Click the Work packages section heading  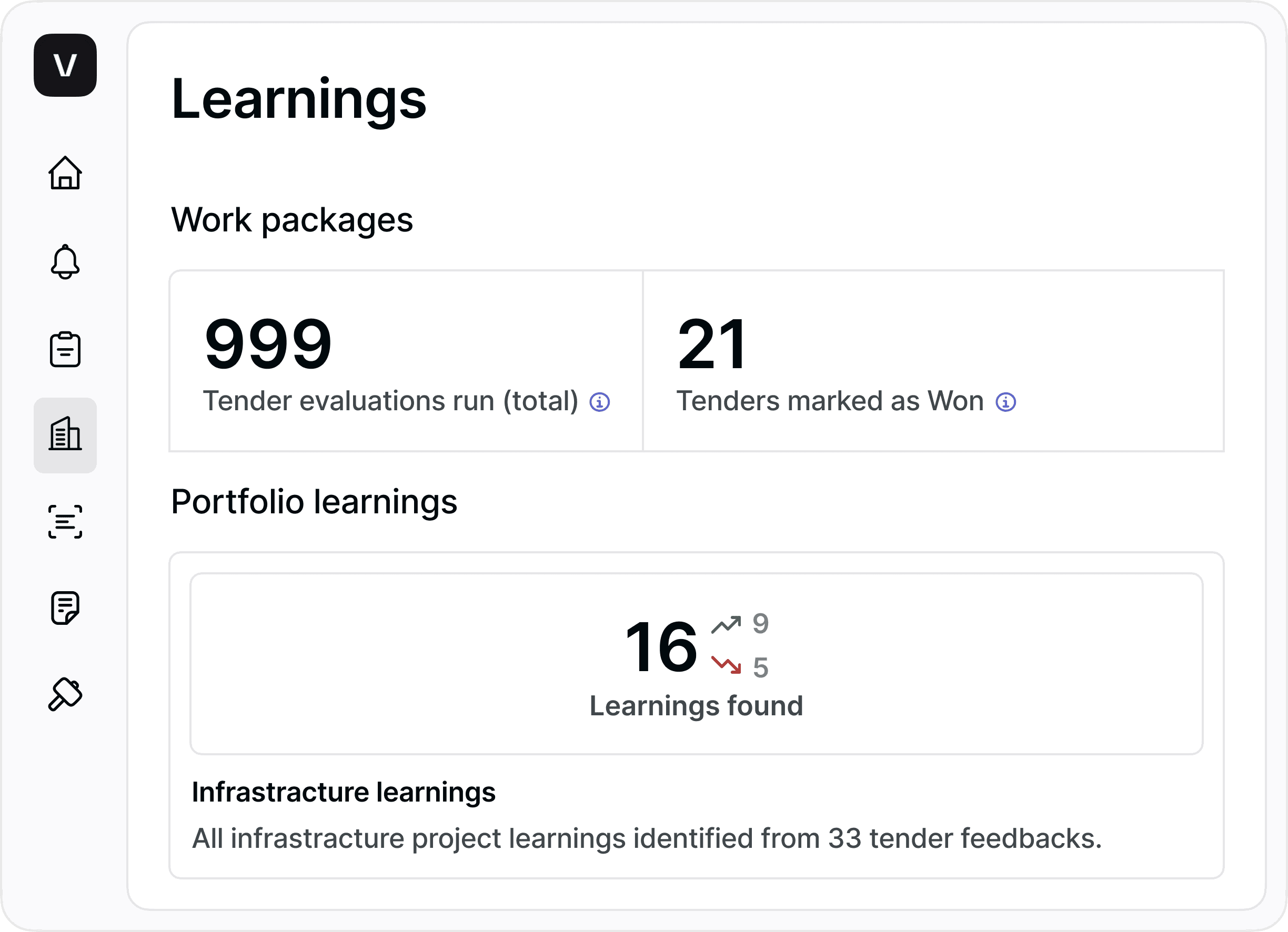pos(292,220)
